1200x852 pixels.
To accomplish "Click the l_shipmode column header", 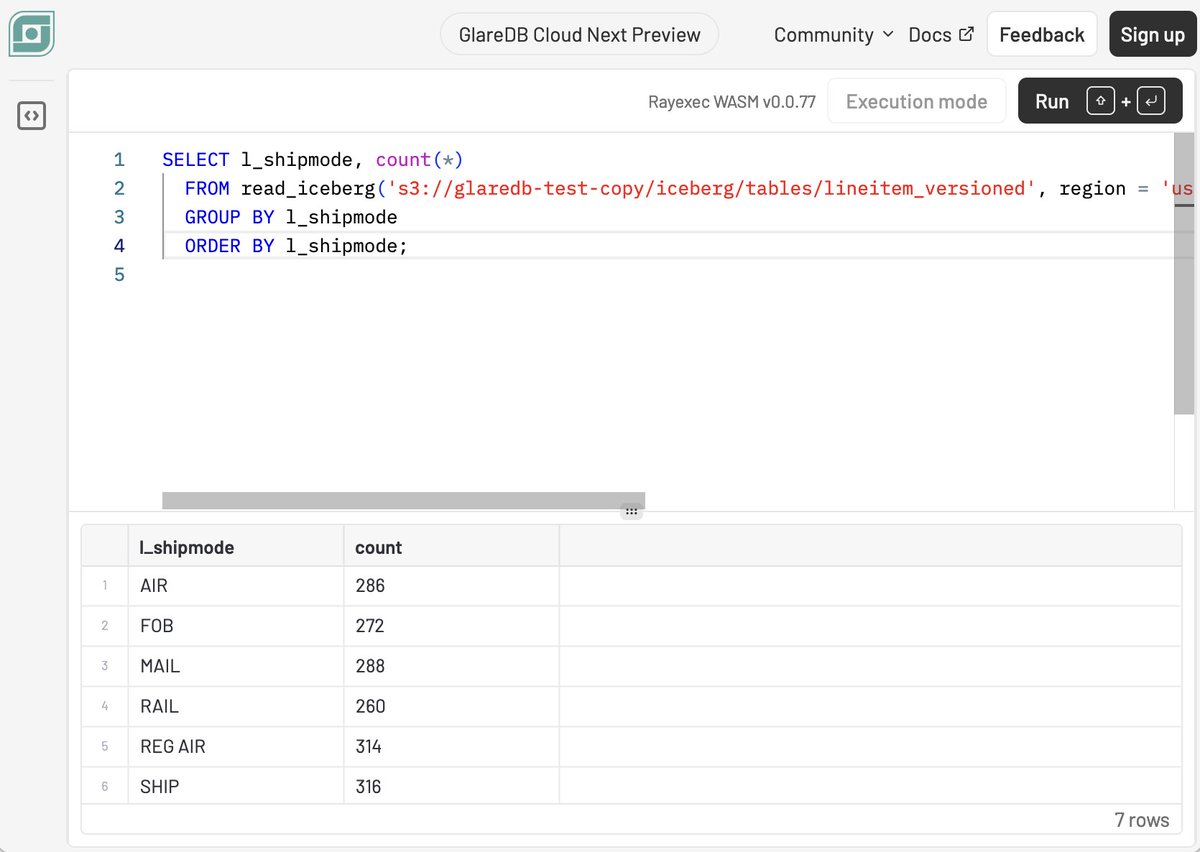I will pos(236,547).
